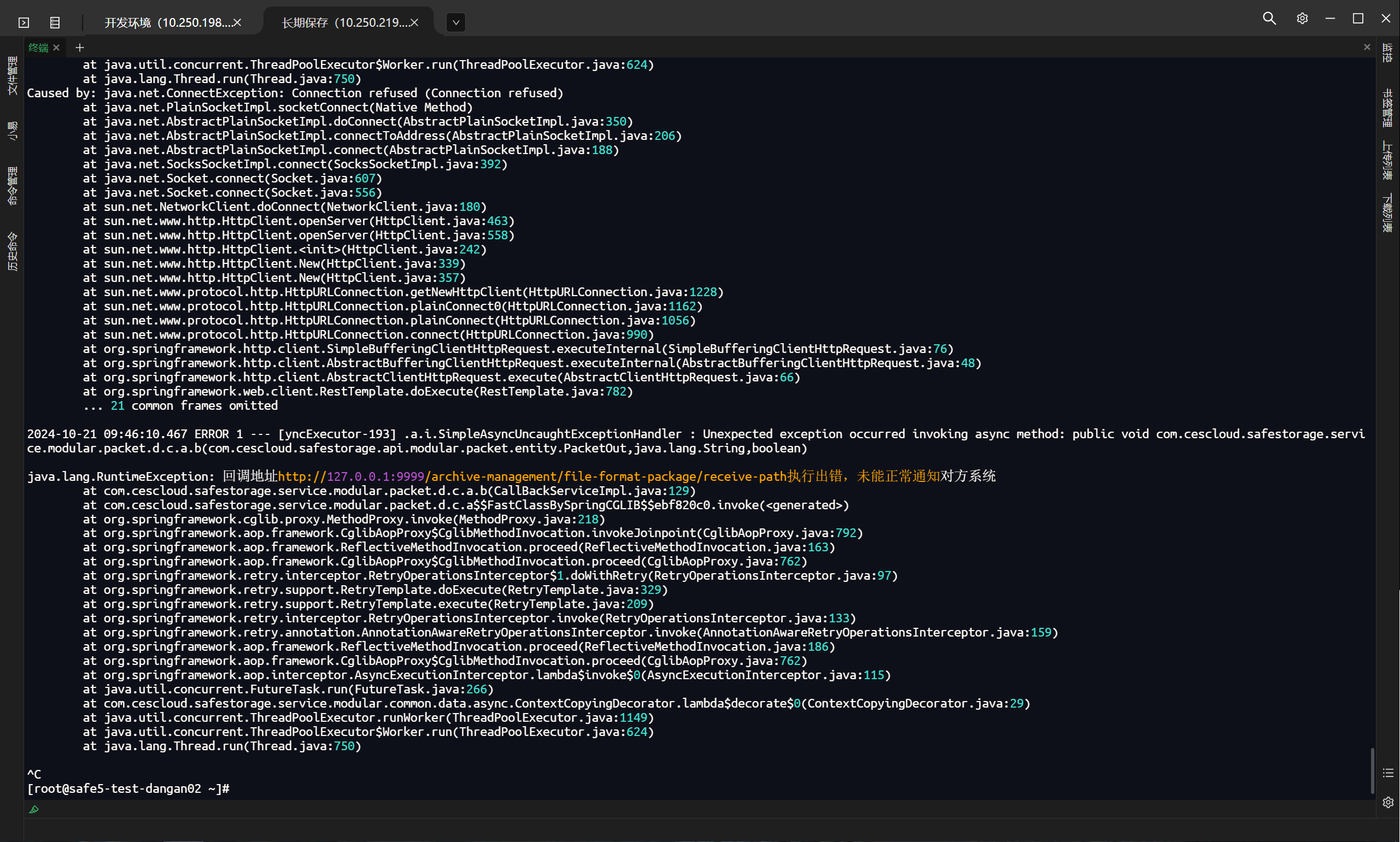Click the command input bar below terminal
1400x842 pixels.
pos(700,809)
